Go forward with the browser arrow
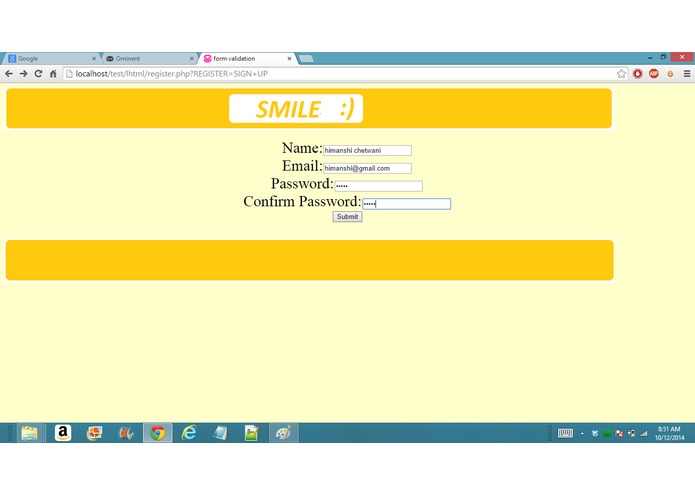Screen dimensions: 695x494 (23, 74)
